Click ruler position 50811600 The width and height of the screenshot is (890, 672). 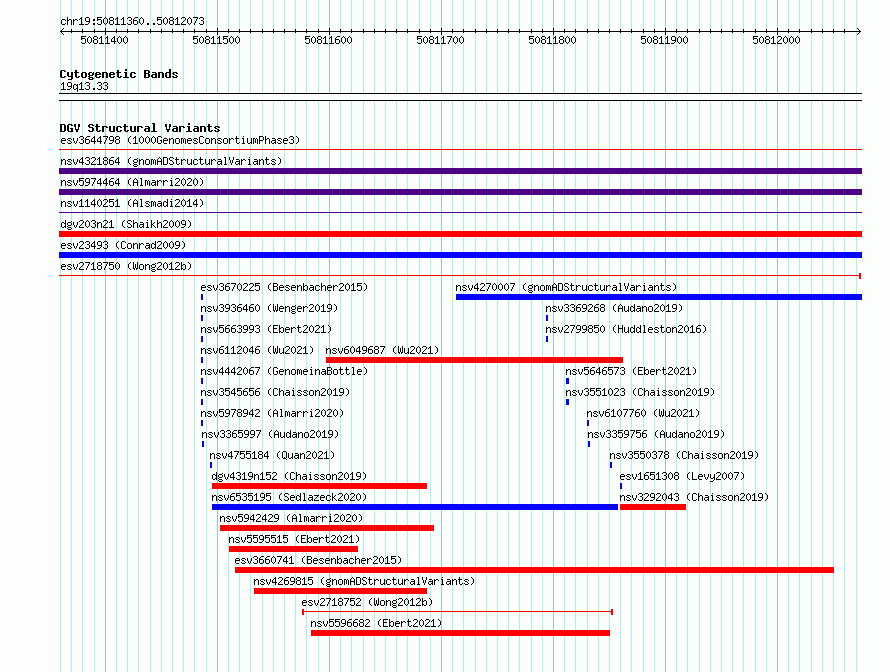coord(328,40)
